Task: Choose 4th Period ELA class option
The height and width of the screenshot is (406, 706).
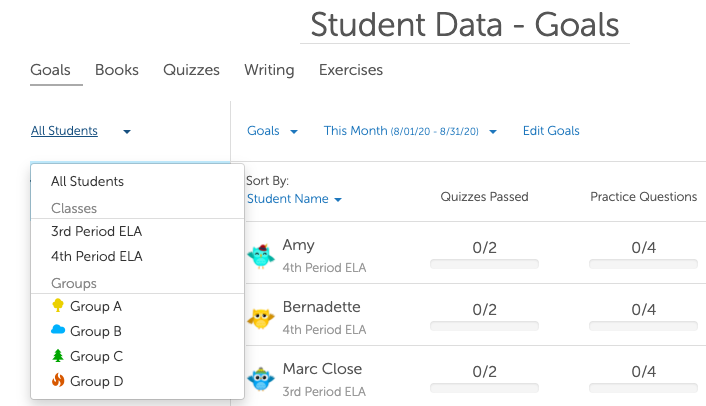Action: (97, 256)
